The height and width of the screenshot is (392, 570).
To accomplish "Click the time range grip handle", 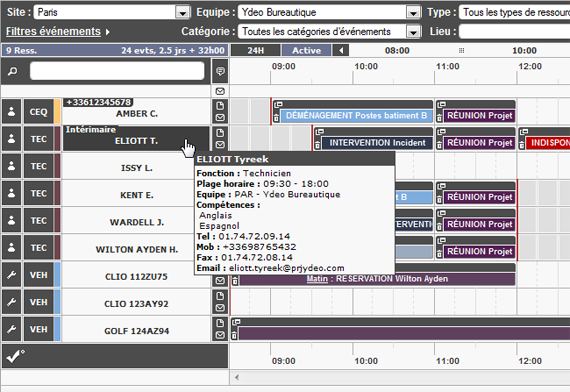I will click(461, 50).
